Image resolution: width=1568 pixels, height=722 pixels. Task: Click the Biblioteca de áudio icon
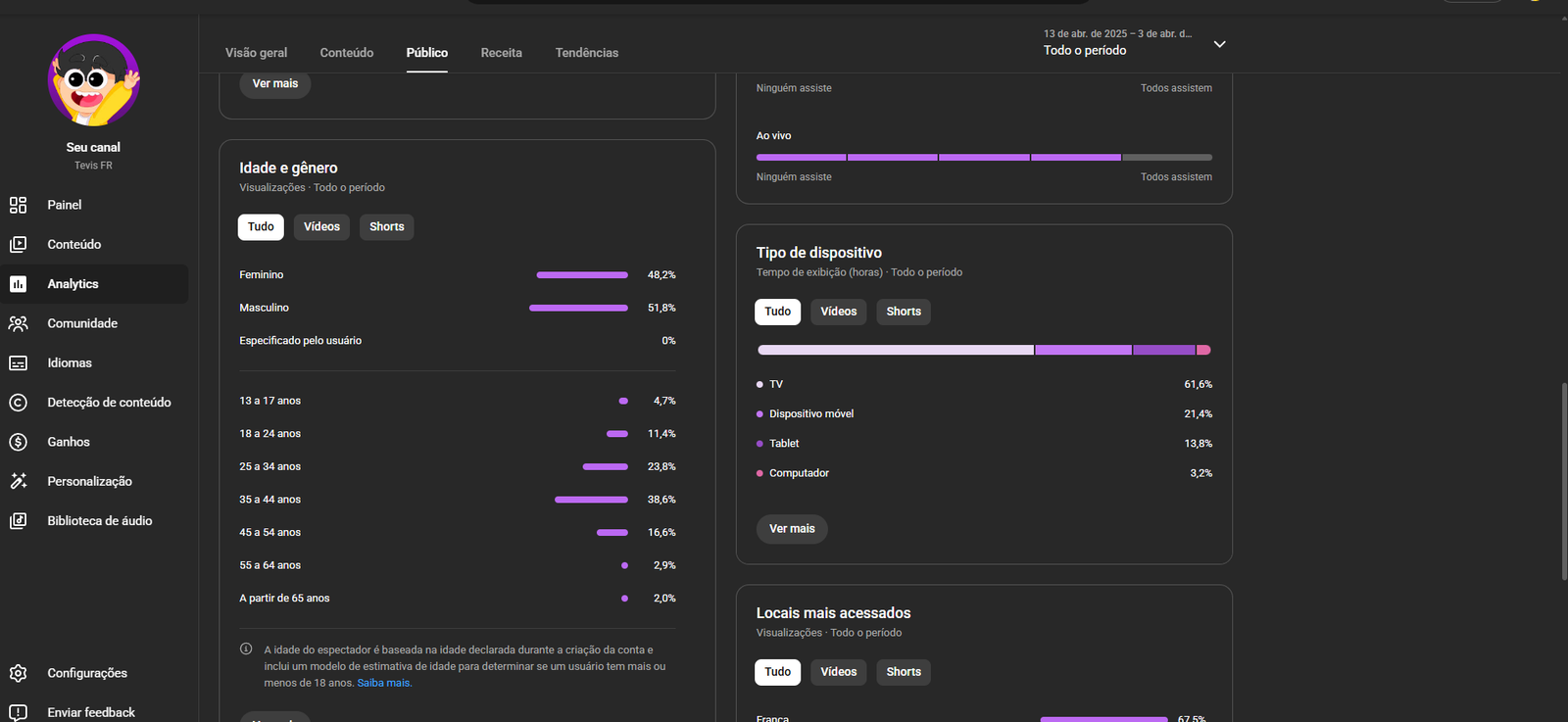18,521
